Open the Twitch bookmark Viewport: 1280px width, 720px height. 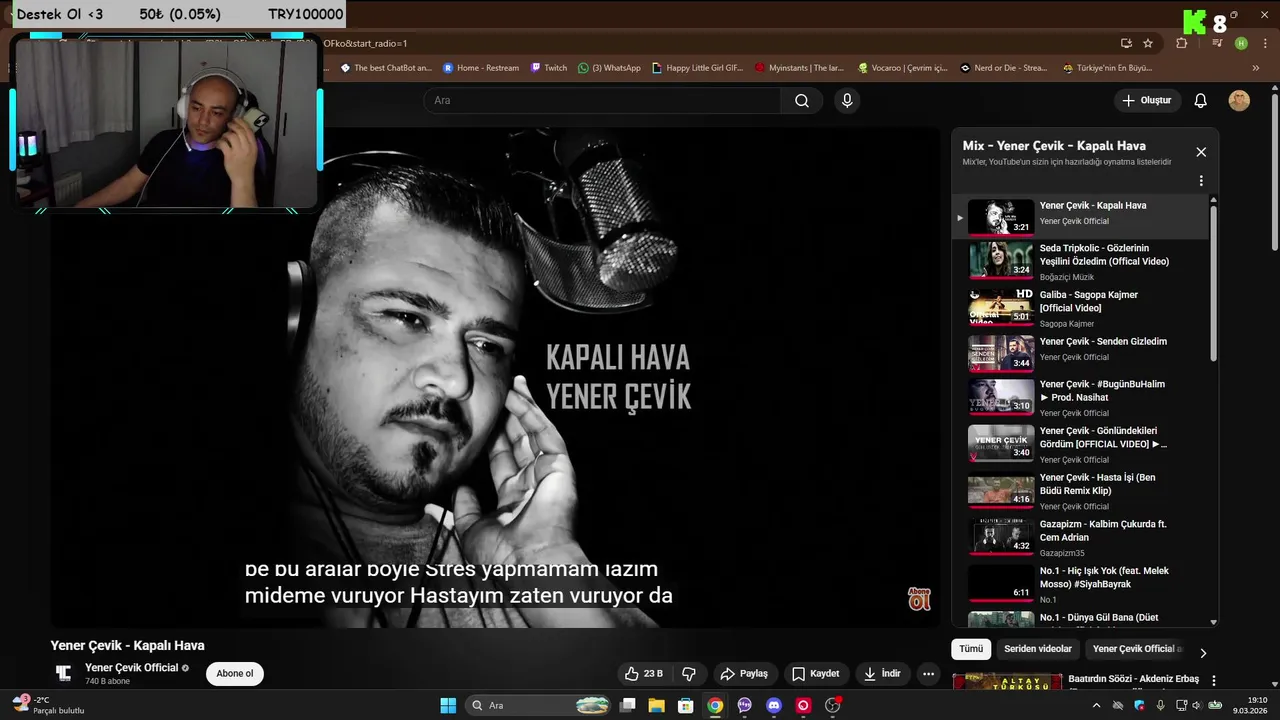pyautogui.click(x=548, y=68)
